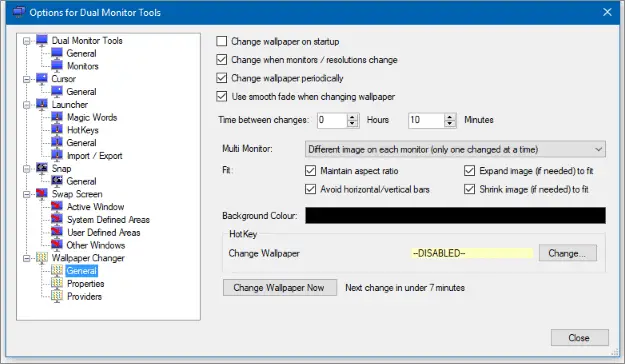Open Providers under Wallpaper Changer
The width and height of the screenshot is (625, 364).
(84, 296)
